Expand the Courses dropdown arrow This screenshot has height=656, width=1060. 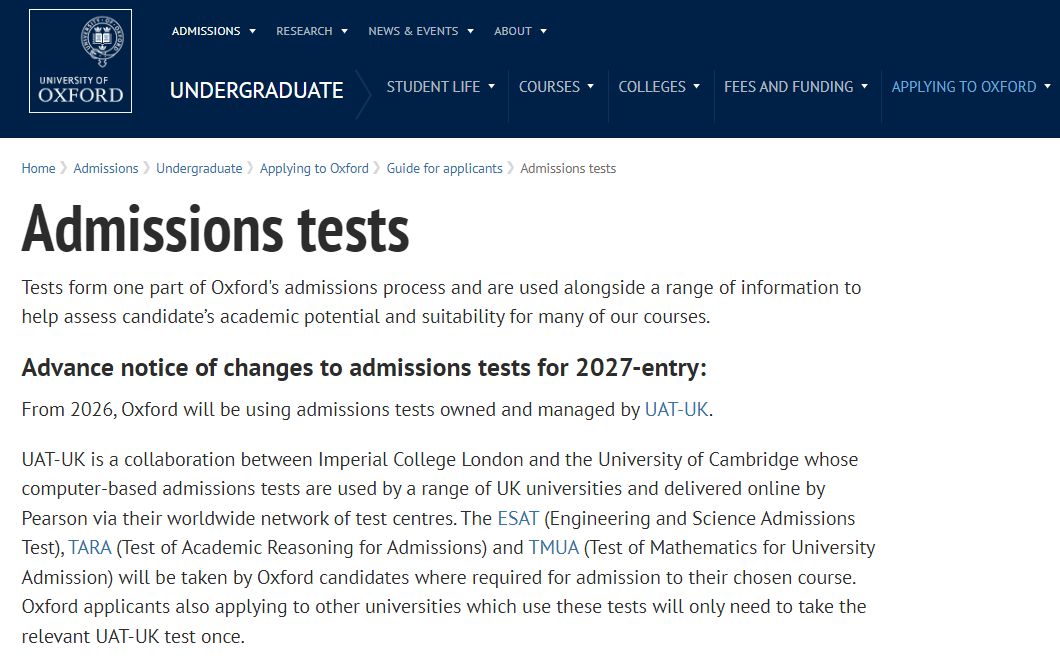tap(591, 87)
